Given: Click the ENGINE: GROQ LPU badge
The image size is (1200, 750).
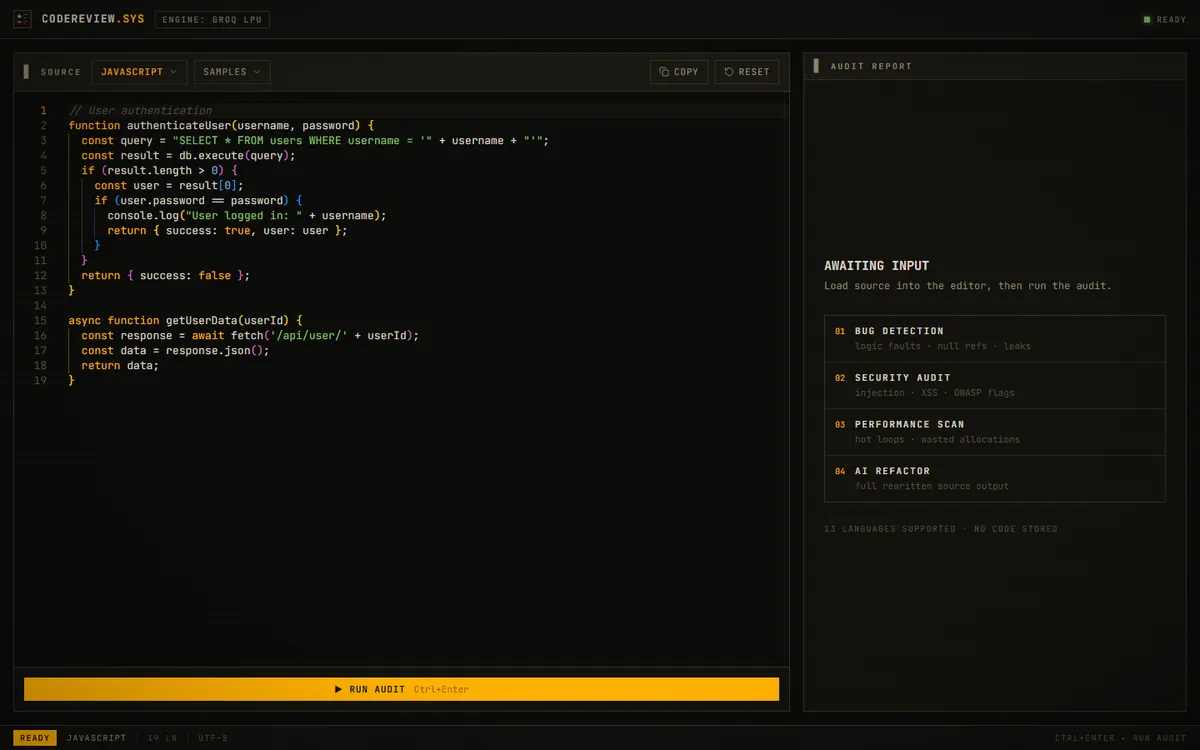Looking at the screenshot, I should pos(212,20).
